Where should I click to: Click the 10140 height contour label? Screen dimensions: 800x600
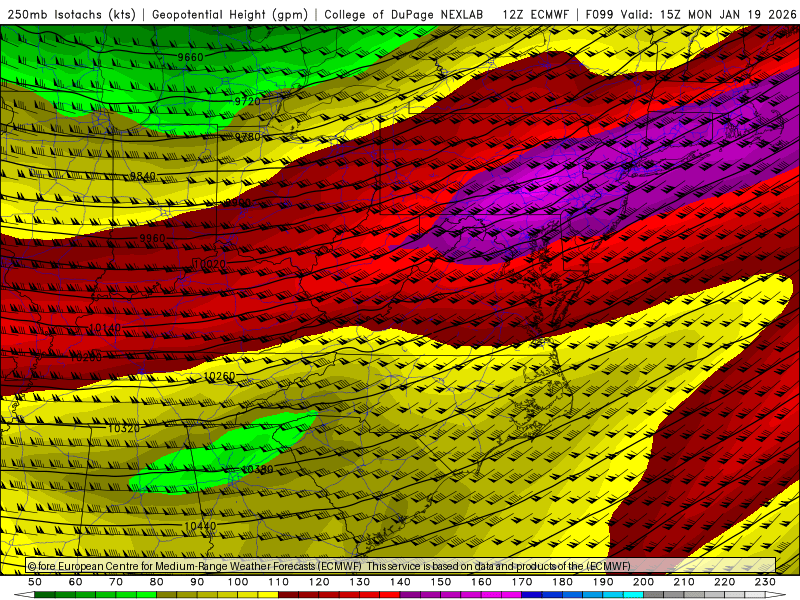[105, 328]
